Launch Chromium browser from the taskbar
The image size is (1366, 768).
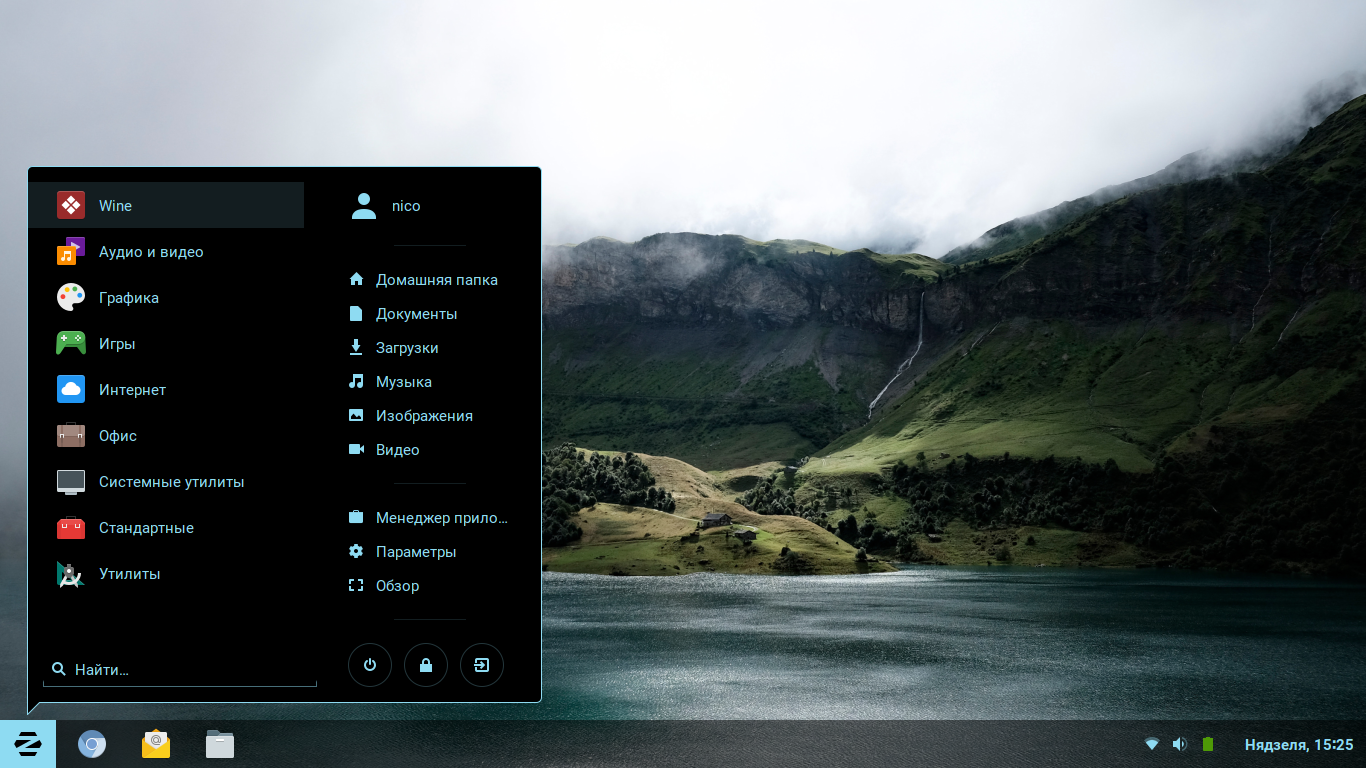(x=92, y=744)
